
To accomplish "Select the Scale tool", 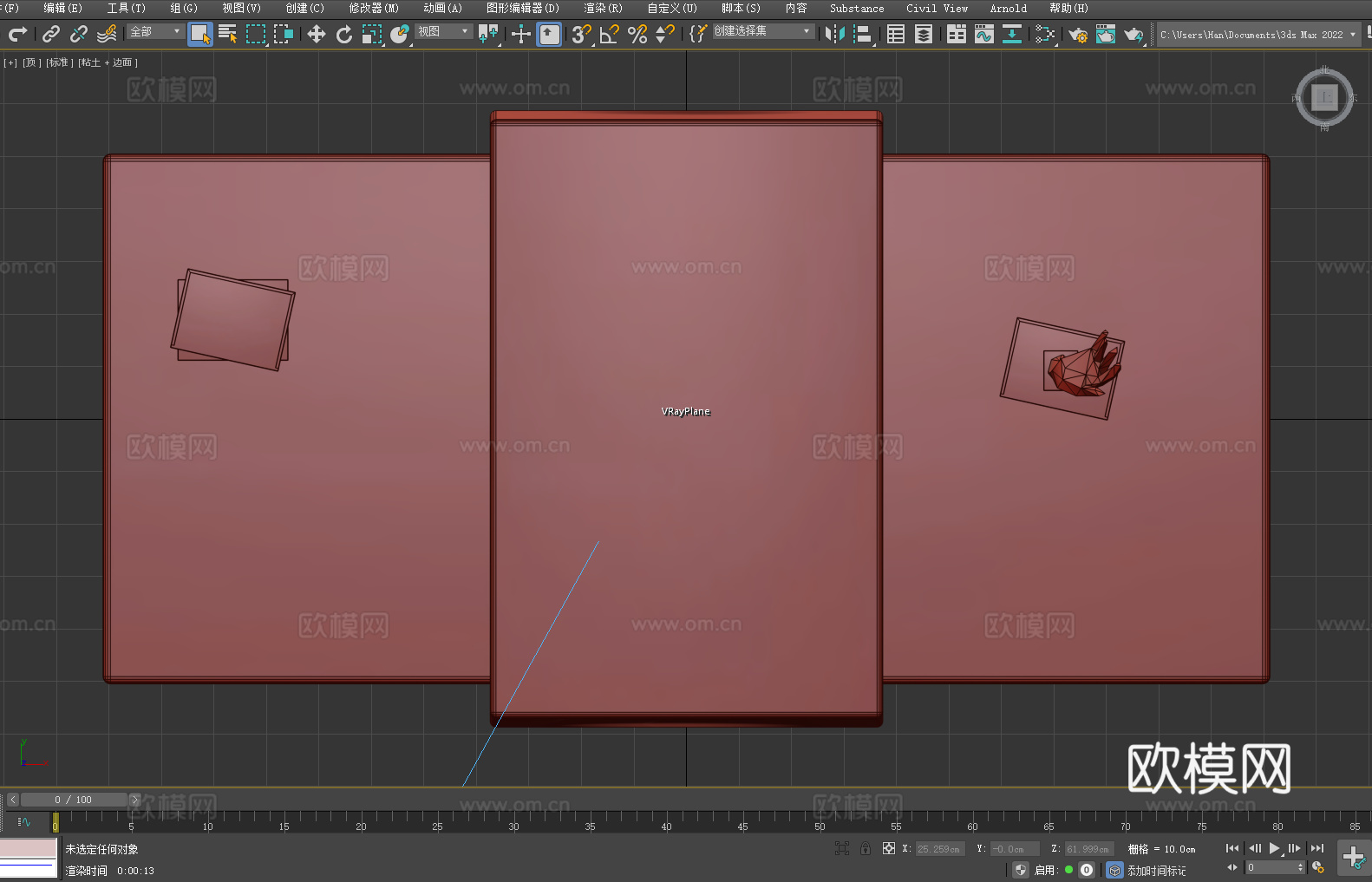I will pyautogui.click(x=372, y=34).
